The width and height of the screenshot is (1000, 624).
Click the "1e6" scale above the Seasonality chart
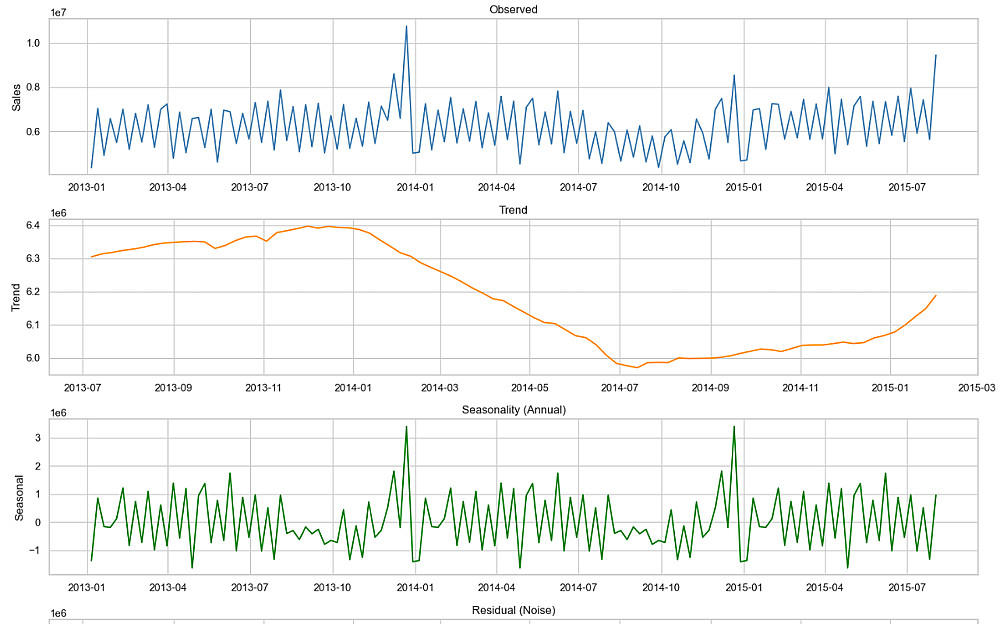58,413
